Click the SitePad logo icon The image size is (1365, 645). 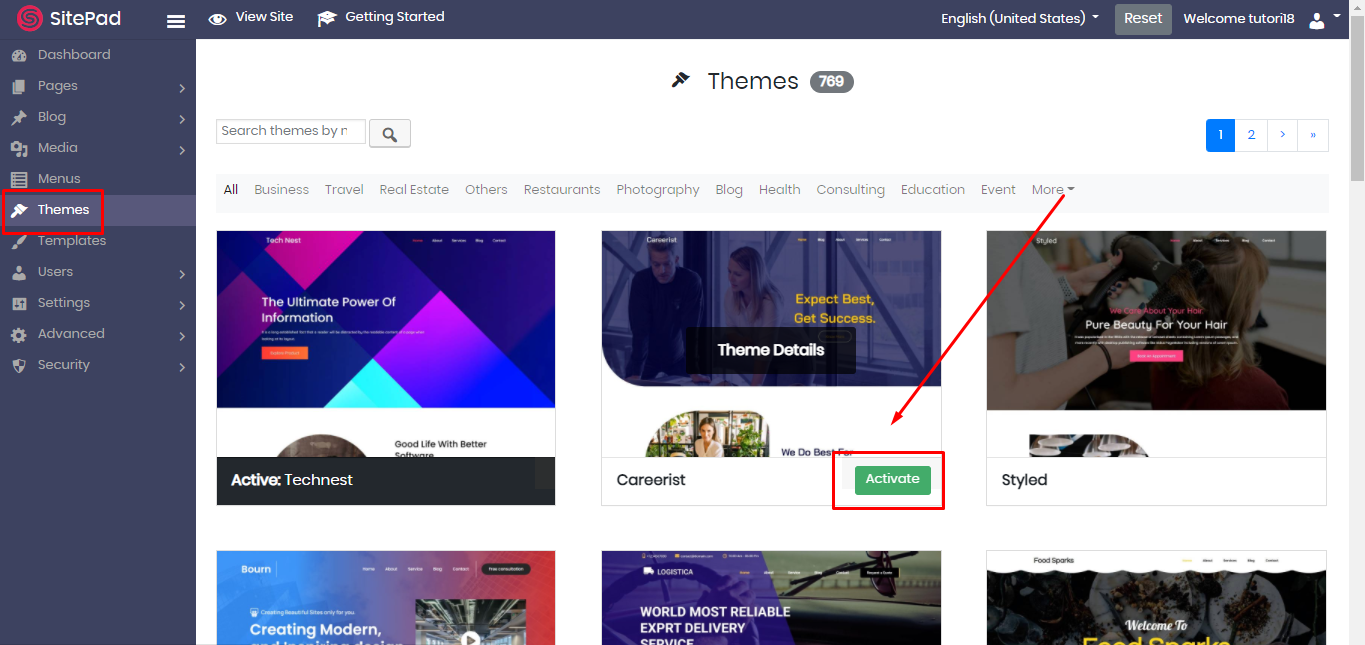[30, 18]
